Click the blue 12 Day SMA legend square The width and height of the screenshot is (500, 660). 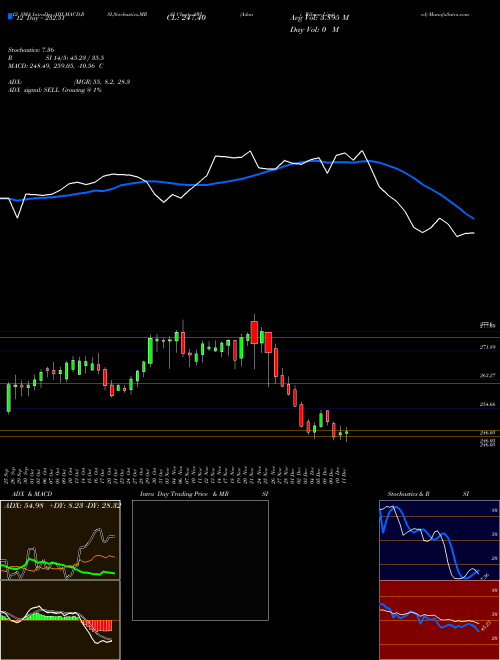[10, 16]
